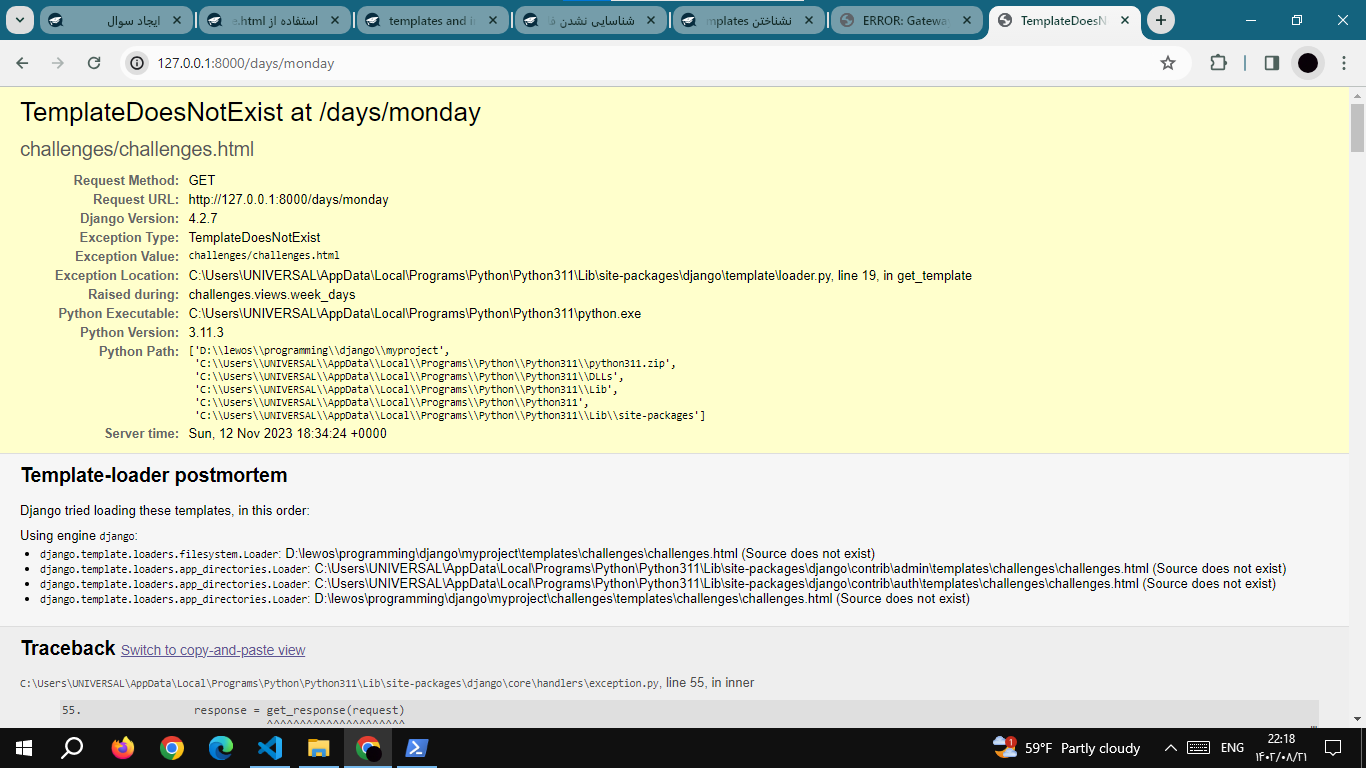Open PowerShell from the taskbar

(417, 748)
